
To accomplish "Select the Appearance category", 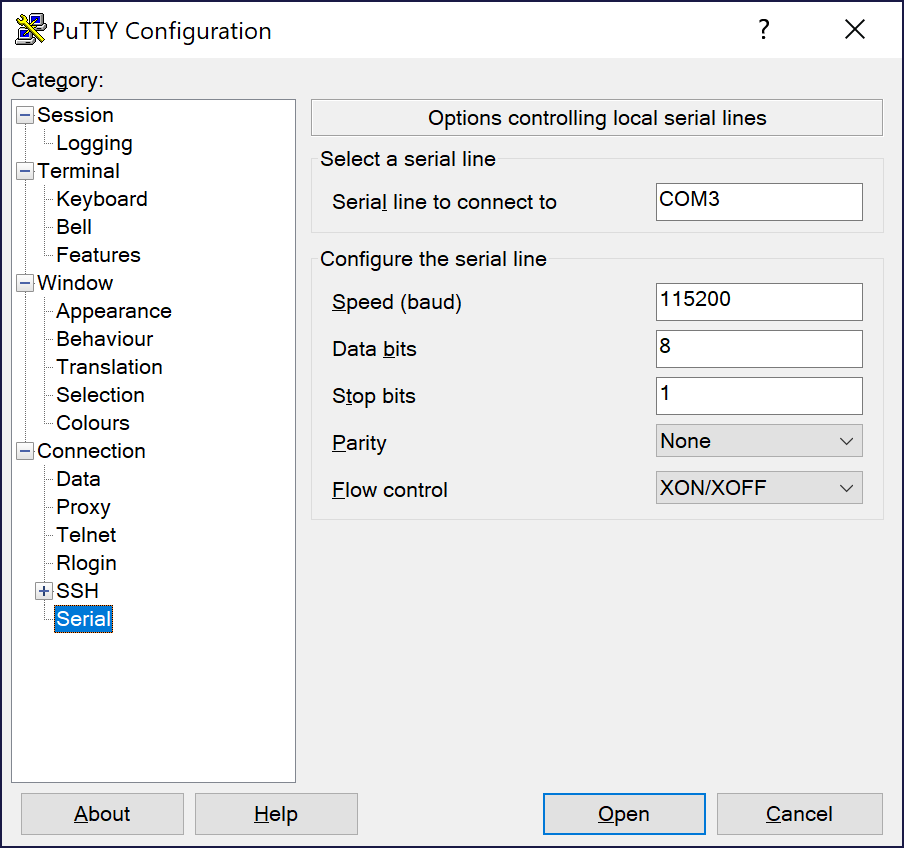I will point(114,311).
